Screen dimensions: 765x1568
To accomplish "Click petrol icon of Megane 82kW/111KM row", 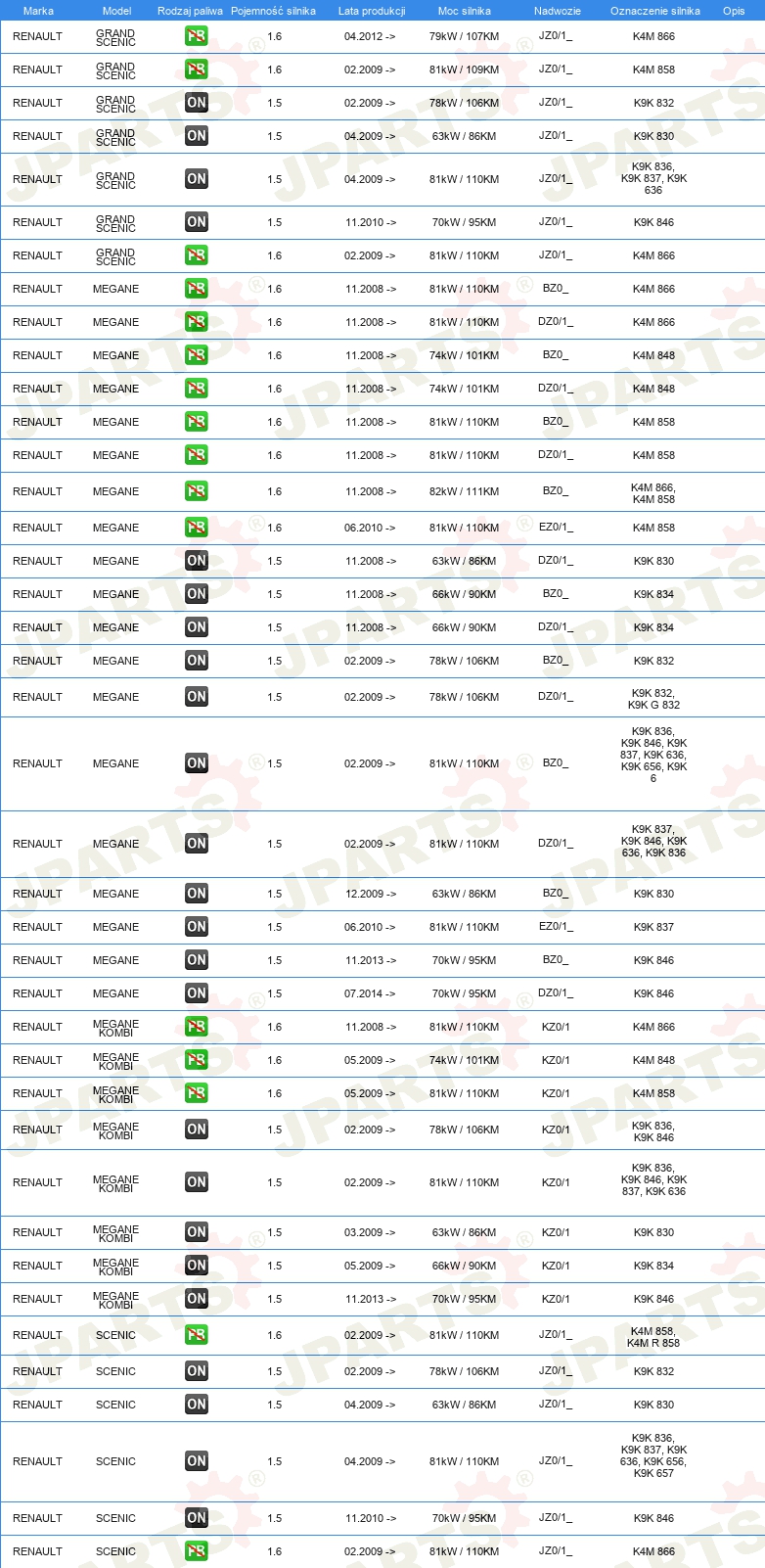I will point(197,491).
